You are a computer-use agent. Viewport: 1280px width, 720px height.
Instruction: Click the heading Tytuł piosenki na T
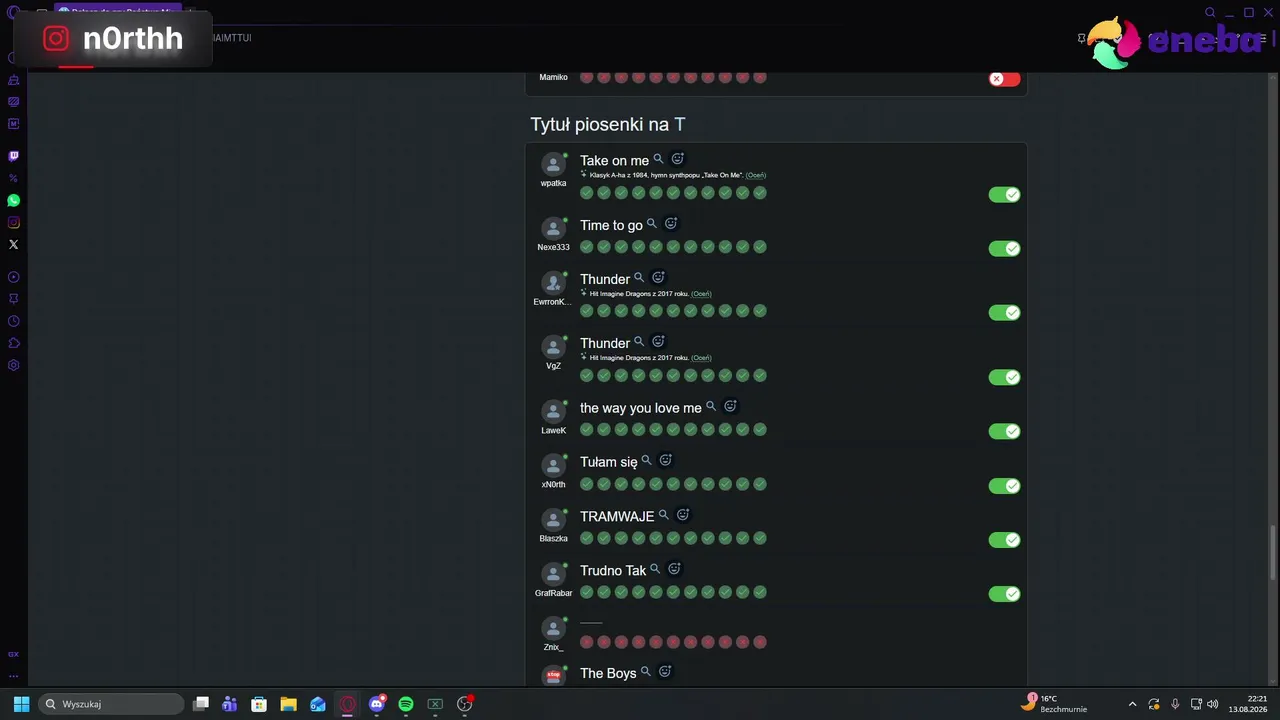click(x=608, y=125)
